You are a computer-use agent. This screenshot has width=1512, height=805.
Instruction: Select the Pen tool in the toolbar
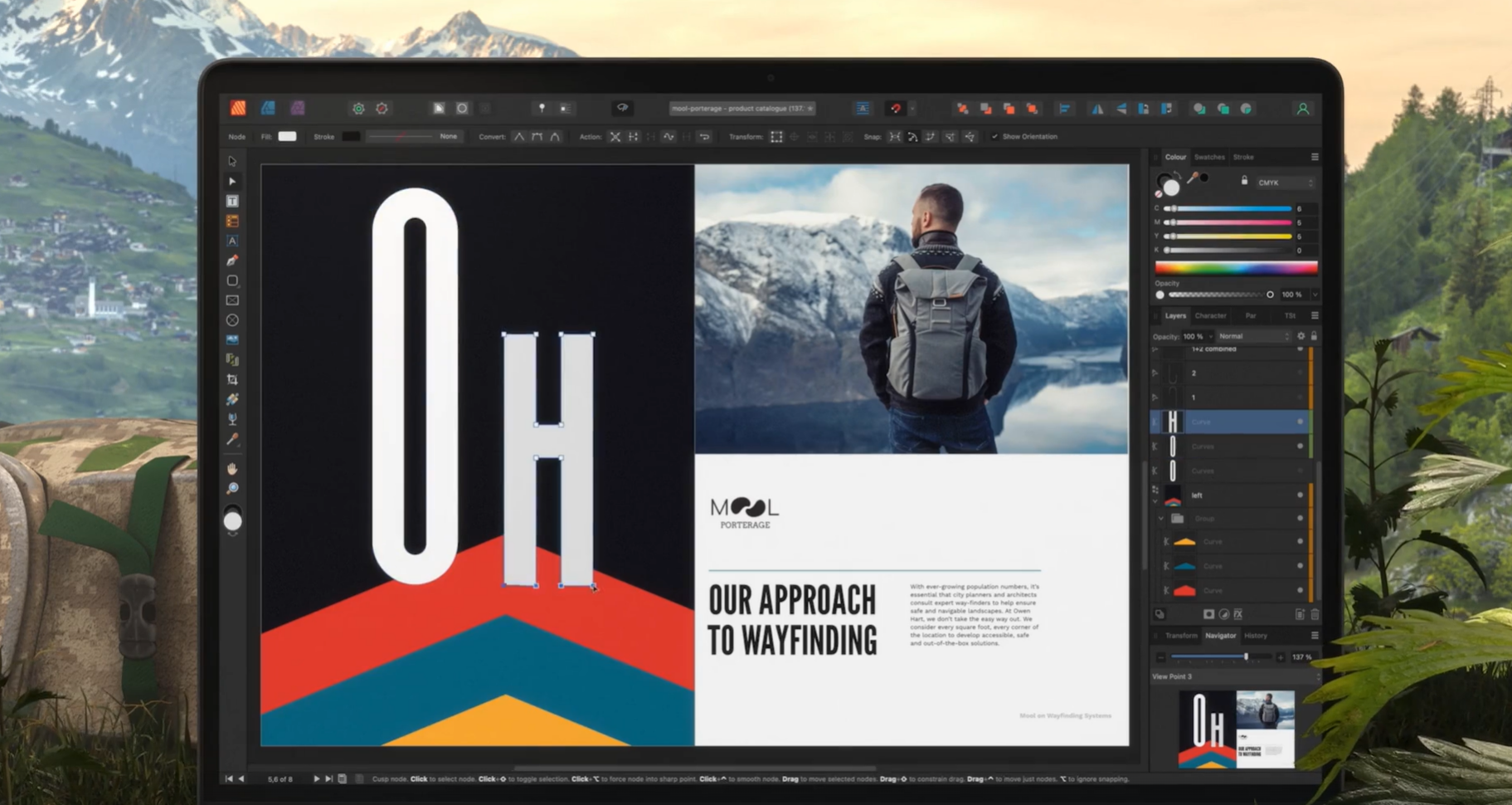(x=232, y=261)
